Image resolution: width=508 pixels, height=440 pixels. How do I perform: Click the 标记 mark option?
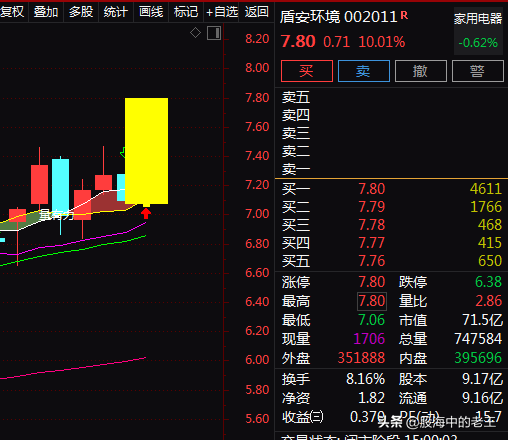click(186, 12)
